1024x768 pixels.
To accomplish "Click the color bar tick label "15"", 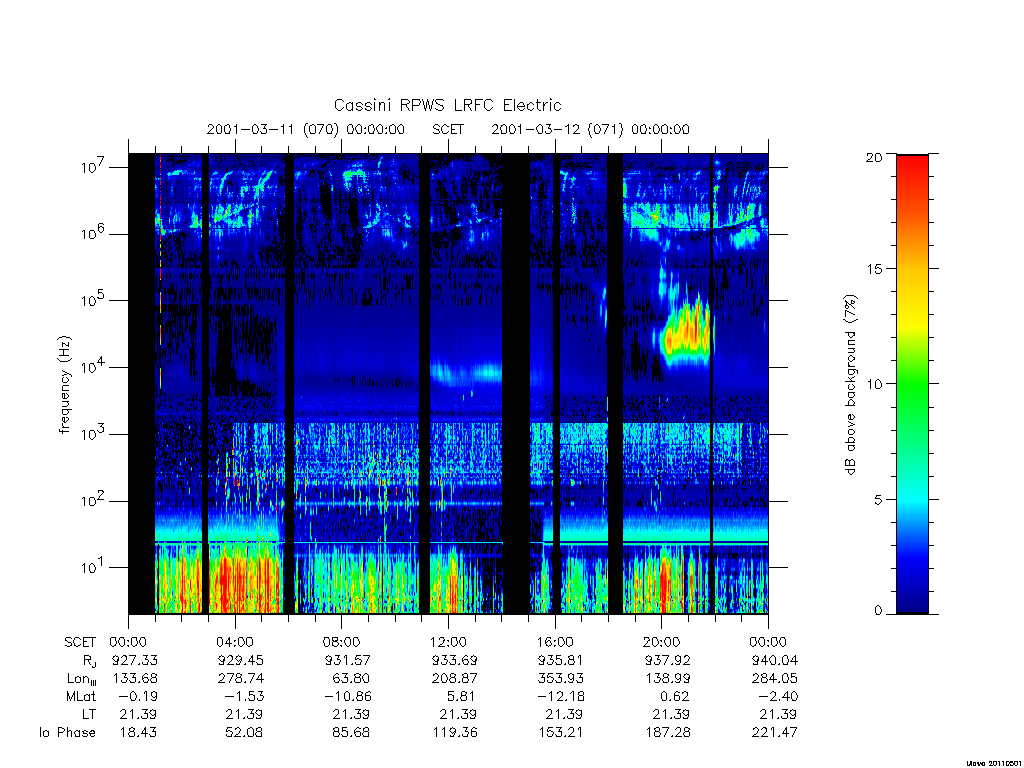I will tap(874, 269).
